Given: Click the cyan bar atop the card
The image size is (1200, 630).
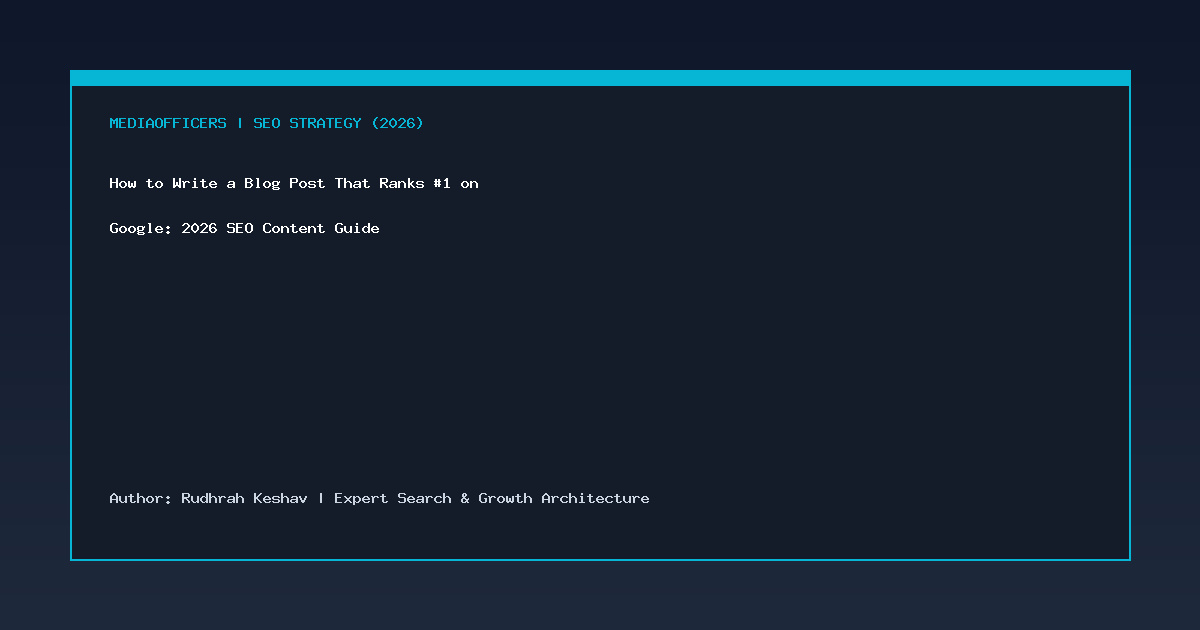Looking at the screenshot, I should pos(600,78).
